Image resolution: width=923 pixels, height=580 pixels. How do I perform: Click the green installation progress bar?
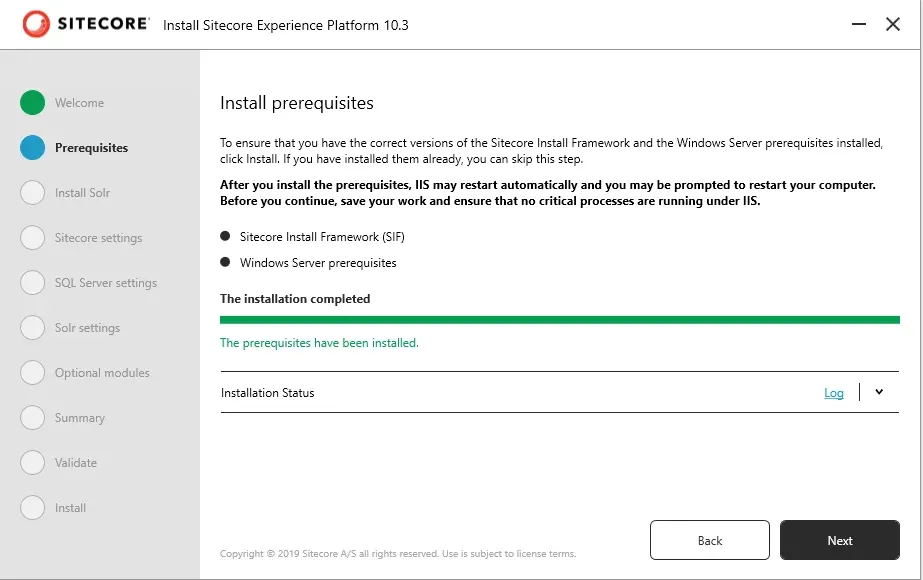tap(559, 320)
